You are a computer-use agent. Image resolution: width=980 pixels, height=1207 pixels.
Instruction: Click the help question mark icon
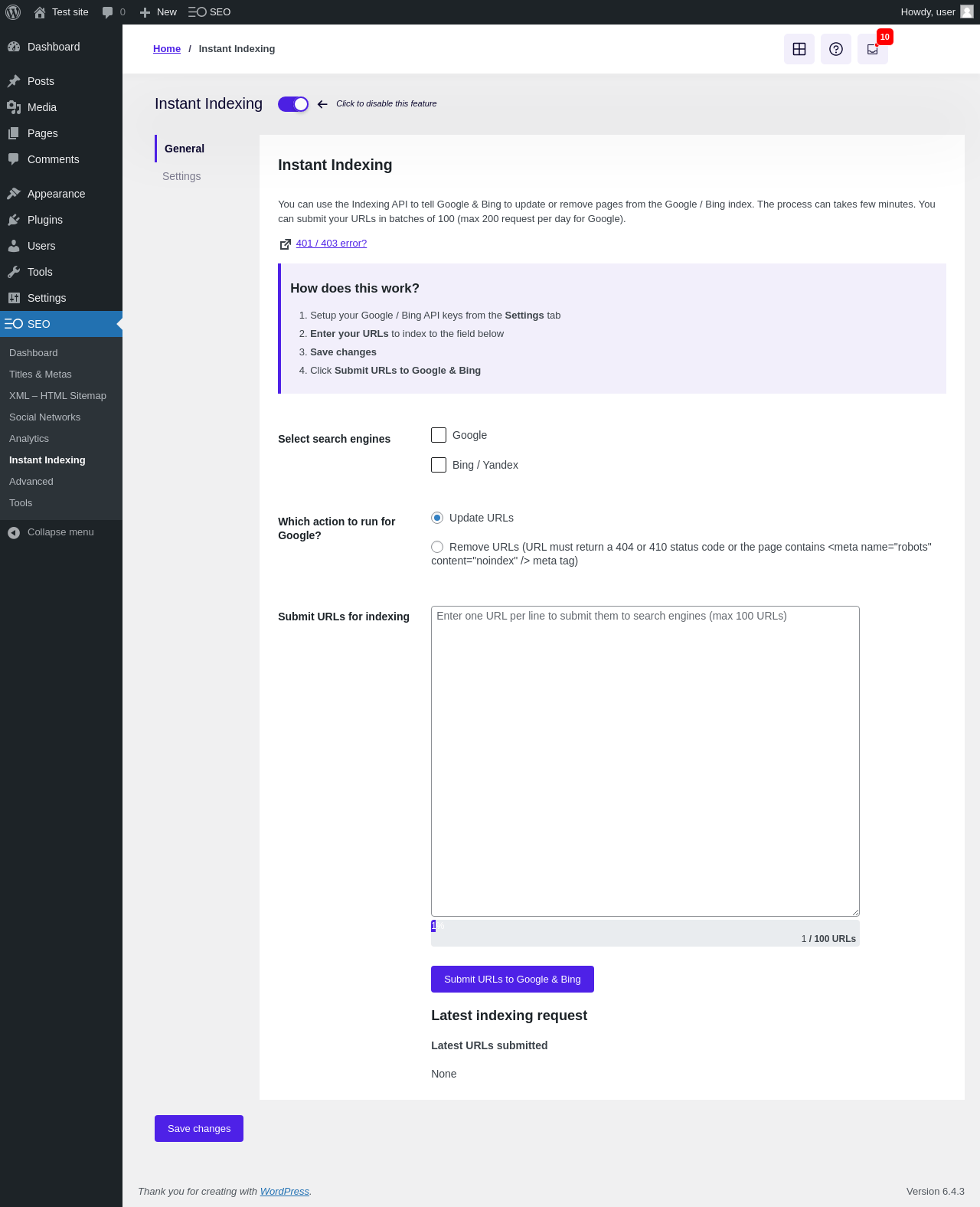(836, 49)
